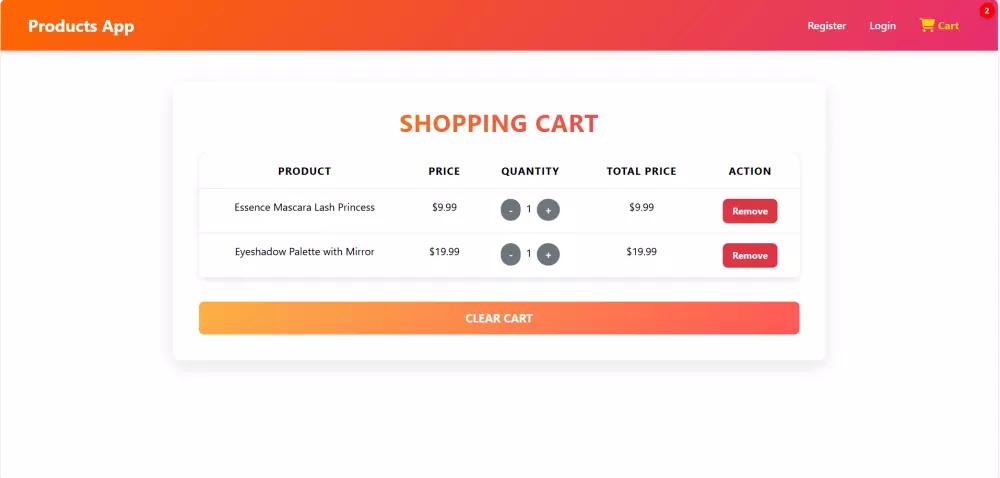Increase quantity of Essence Mascara Lash Princess
Image resolution: width=1000 pixels, height=478 pixels.
click(x=548, y=210)
